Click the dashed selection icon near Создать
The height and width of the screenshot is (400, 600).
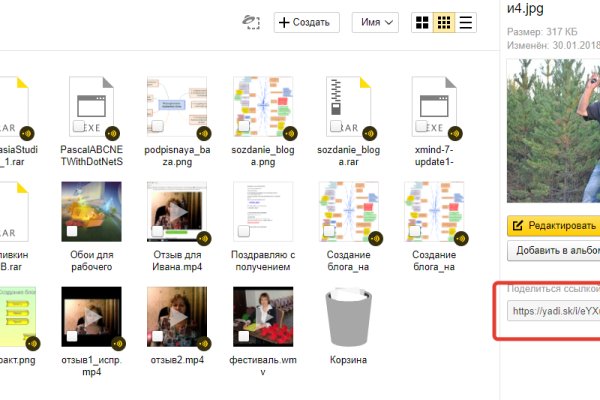click(251, 22)
